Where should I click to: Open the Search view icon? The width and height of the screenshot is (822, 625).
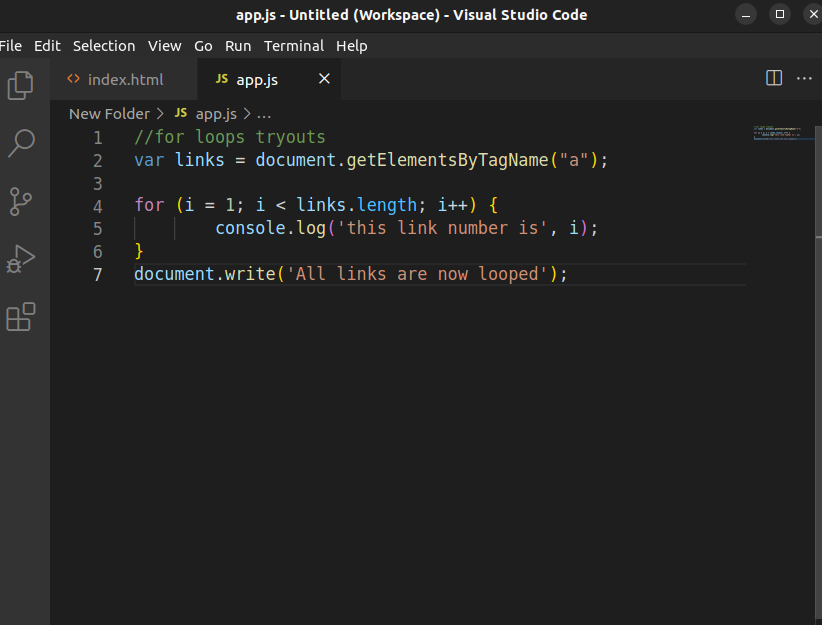coord(21,143)
